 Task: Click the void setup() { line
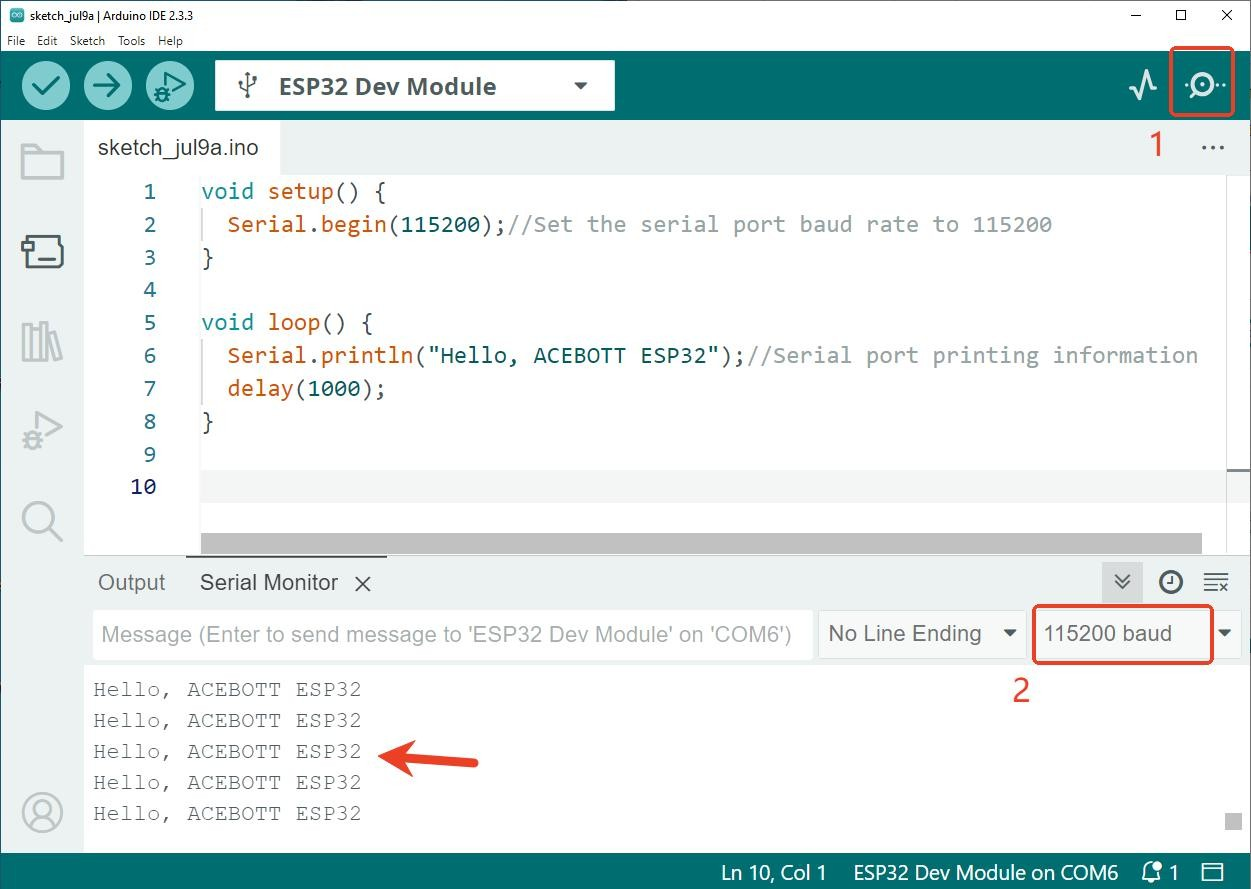click(293, 191)
